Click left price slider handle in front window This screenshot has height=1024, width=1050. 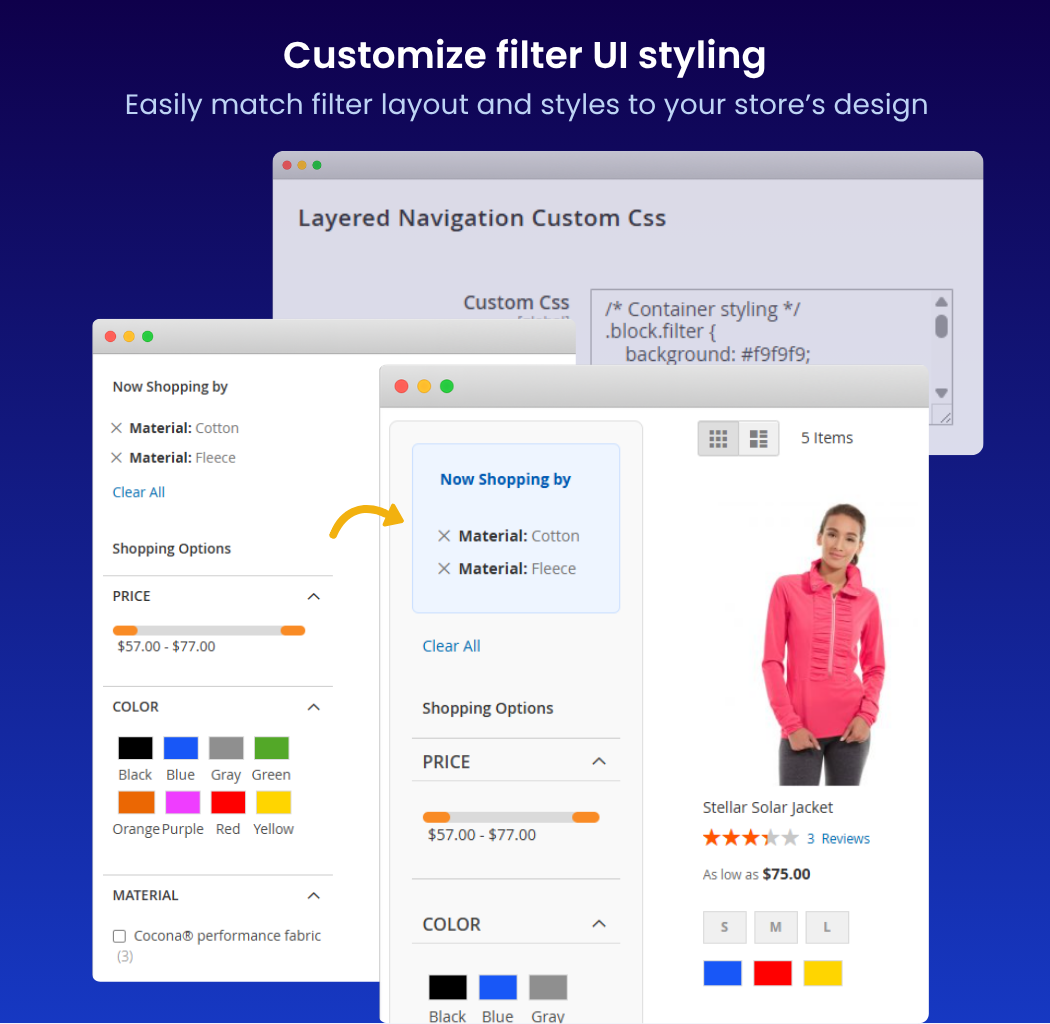point(437,817)
